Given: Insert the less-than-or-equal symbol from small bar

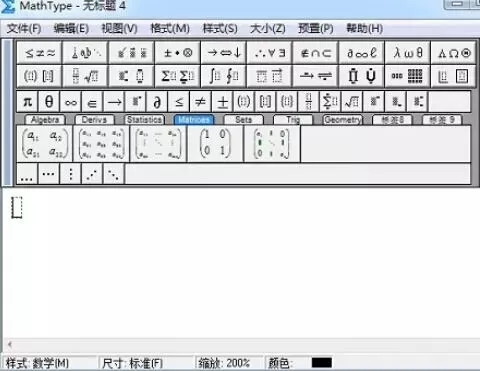Looking at the screenshot, I should (179, 101).
